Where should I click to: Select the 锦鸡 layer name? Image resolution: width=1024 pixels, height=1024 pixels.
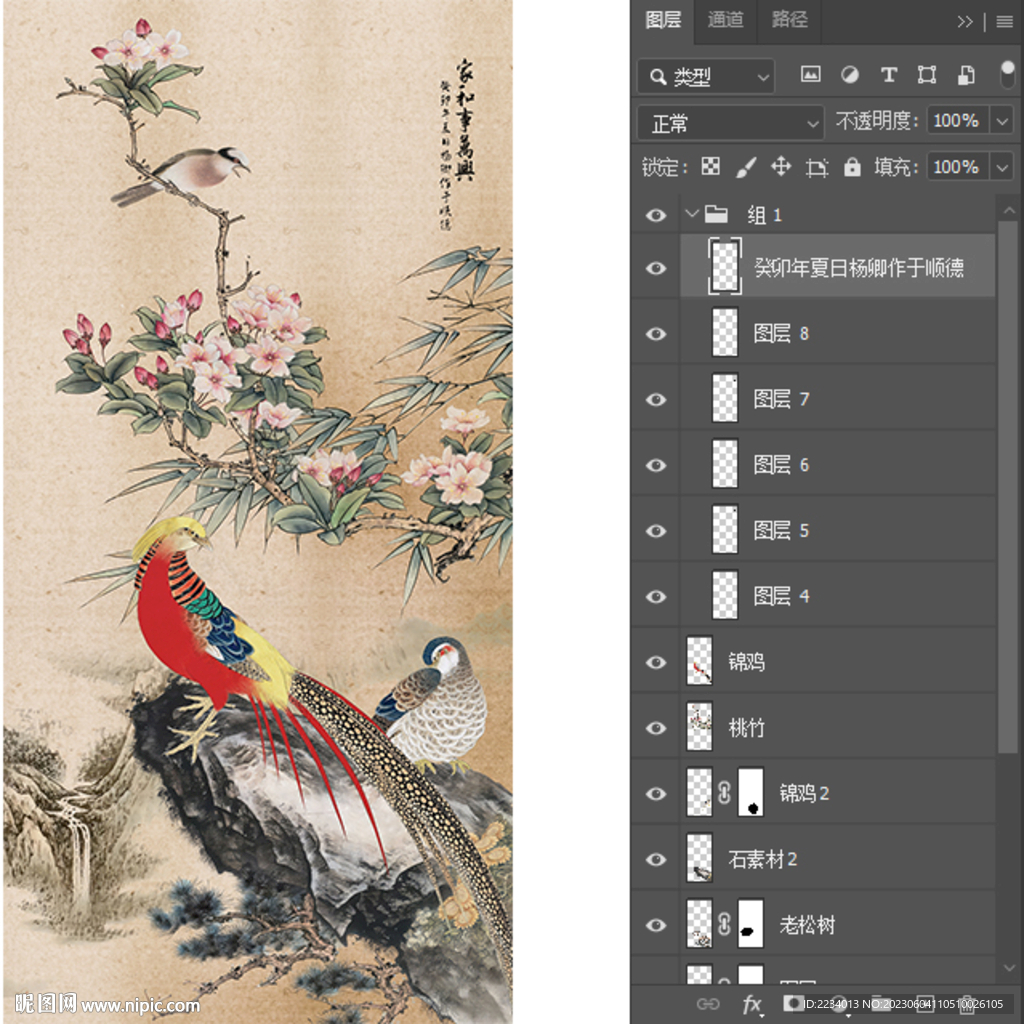[x=746, y=662]
